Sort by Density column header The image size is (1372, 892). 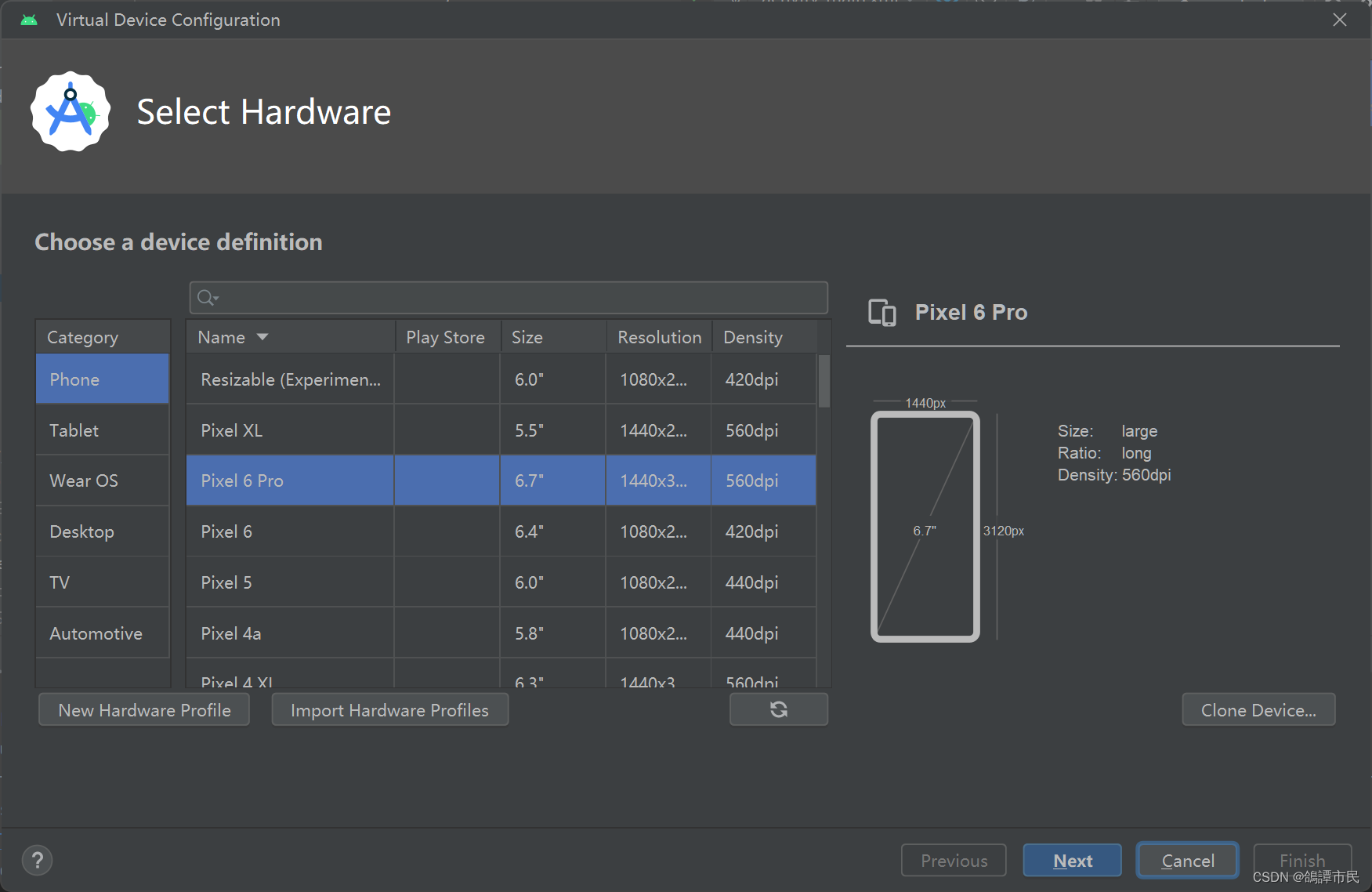click(765, 337)
